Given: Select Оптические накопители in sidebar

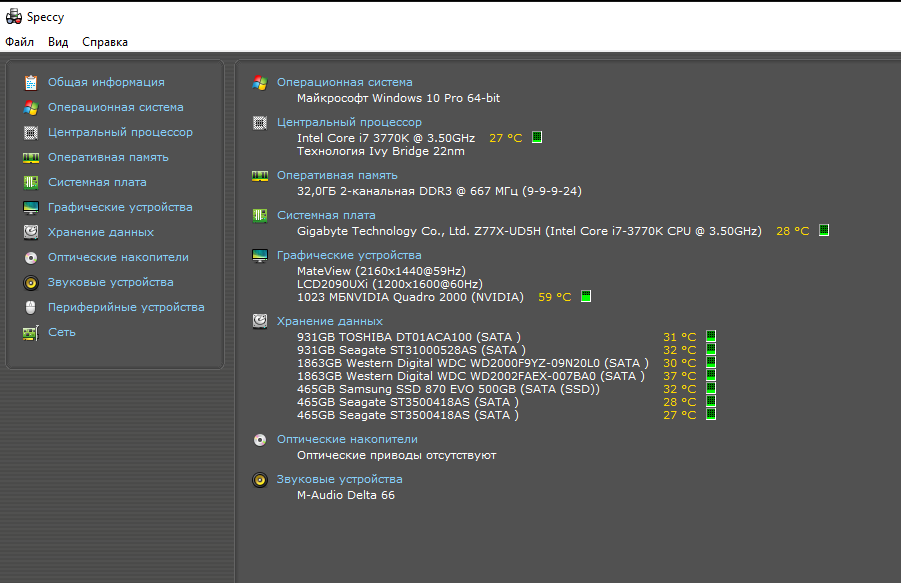Looking at the screenshot, I should point(118,257).
